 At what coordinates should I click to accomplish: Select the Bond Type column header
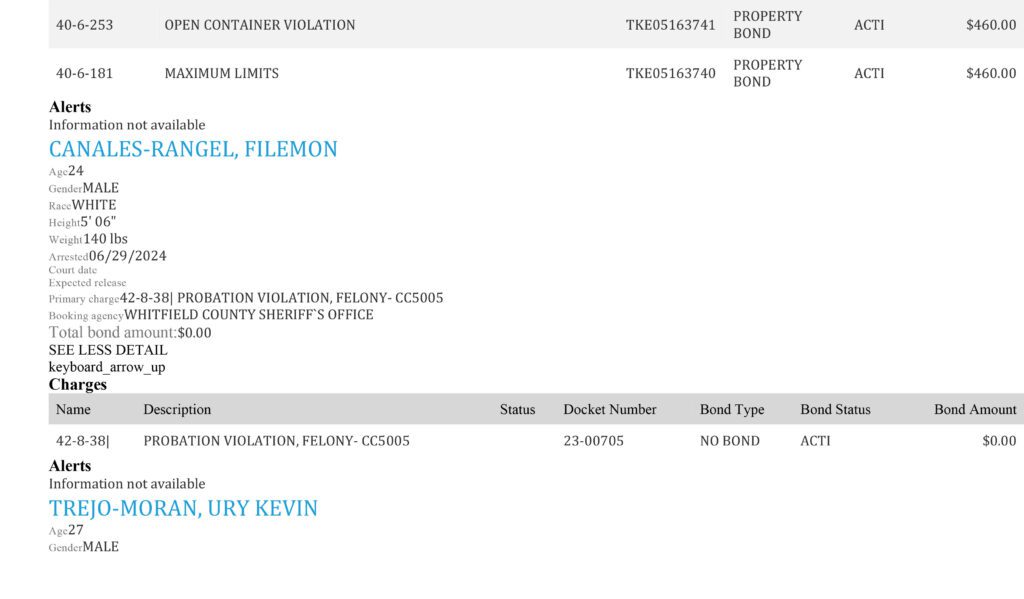731,410
